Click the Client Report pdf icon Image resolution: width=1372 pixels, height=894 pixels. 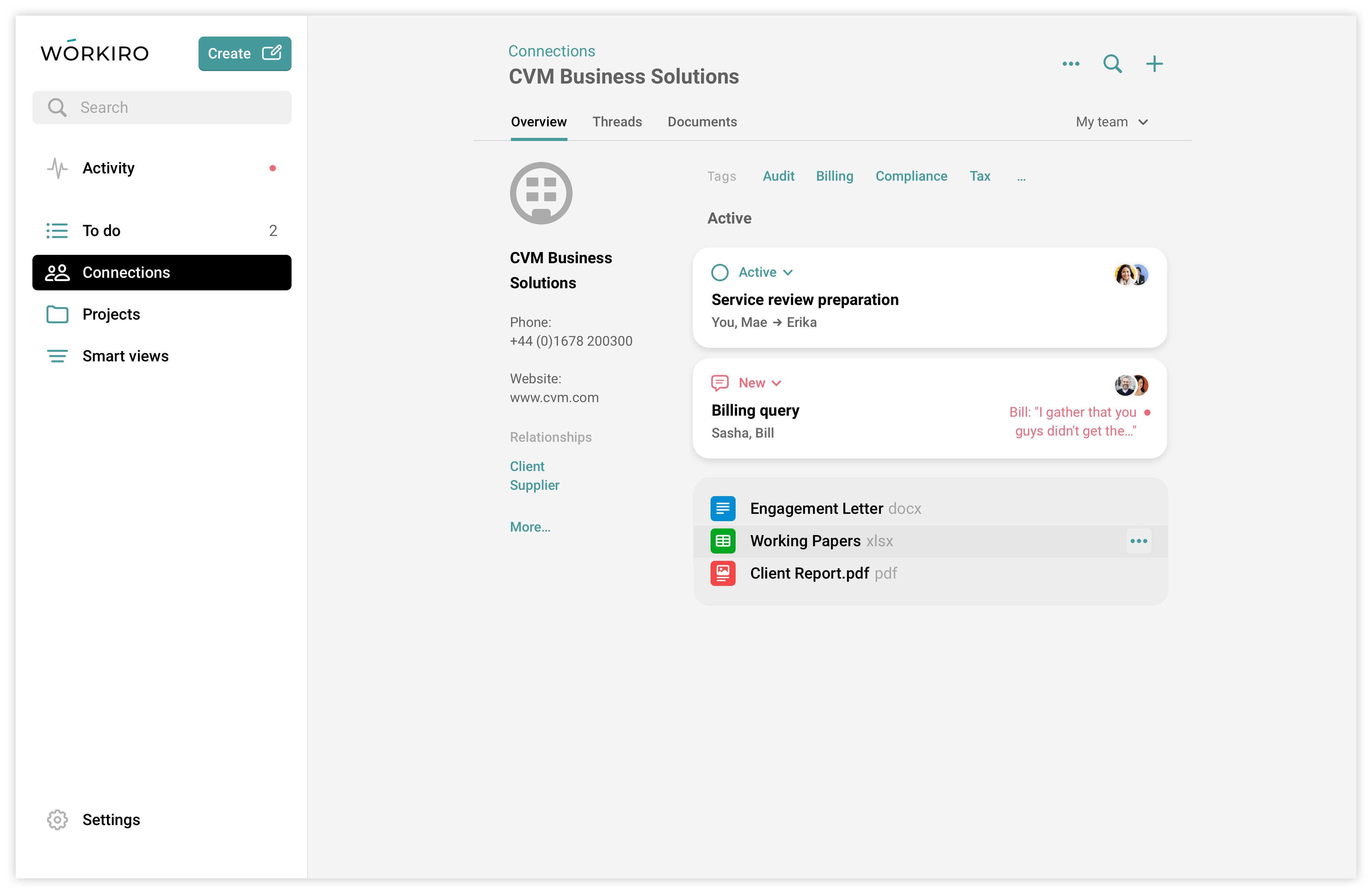722,573
